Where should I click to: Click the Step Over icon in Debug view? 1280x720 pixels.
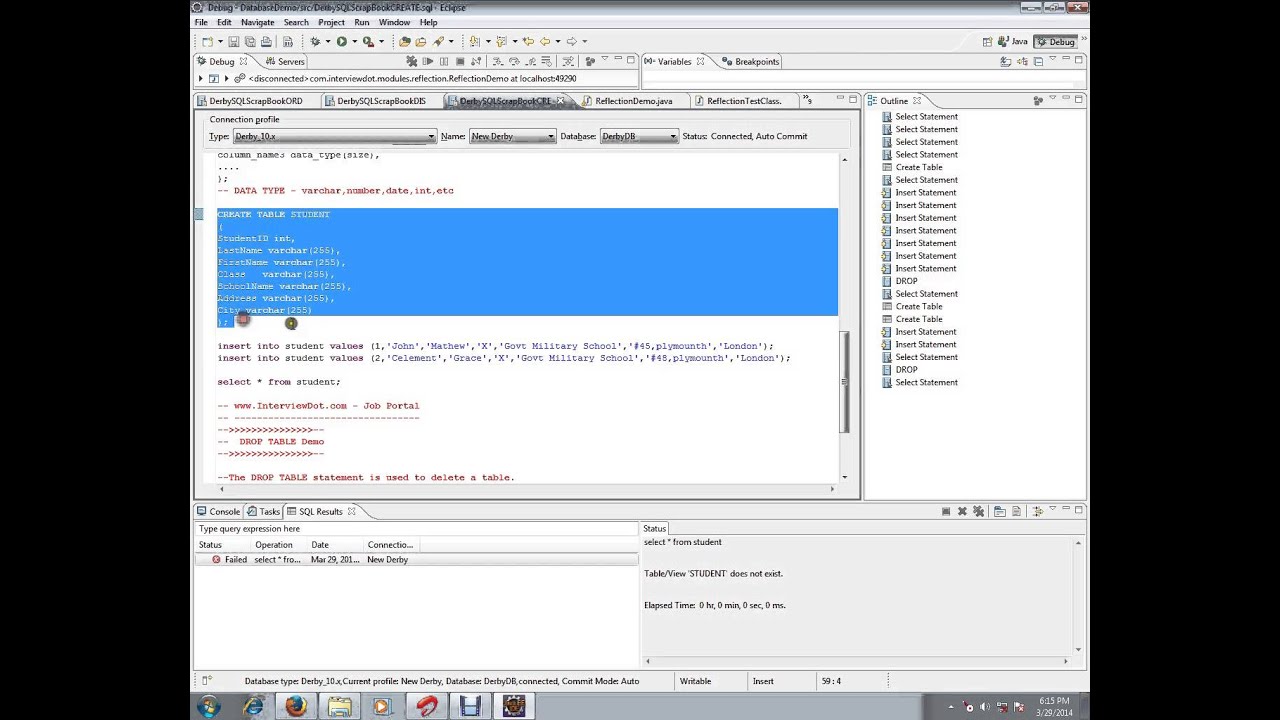pos(514,62)
